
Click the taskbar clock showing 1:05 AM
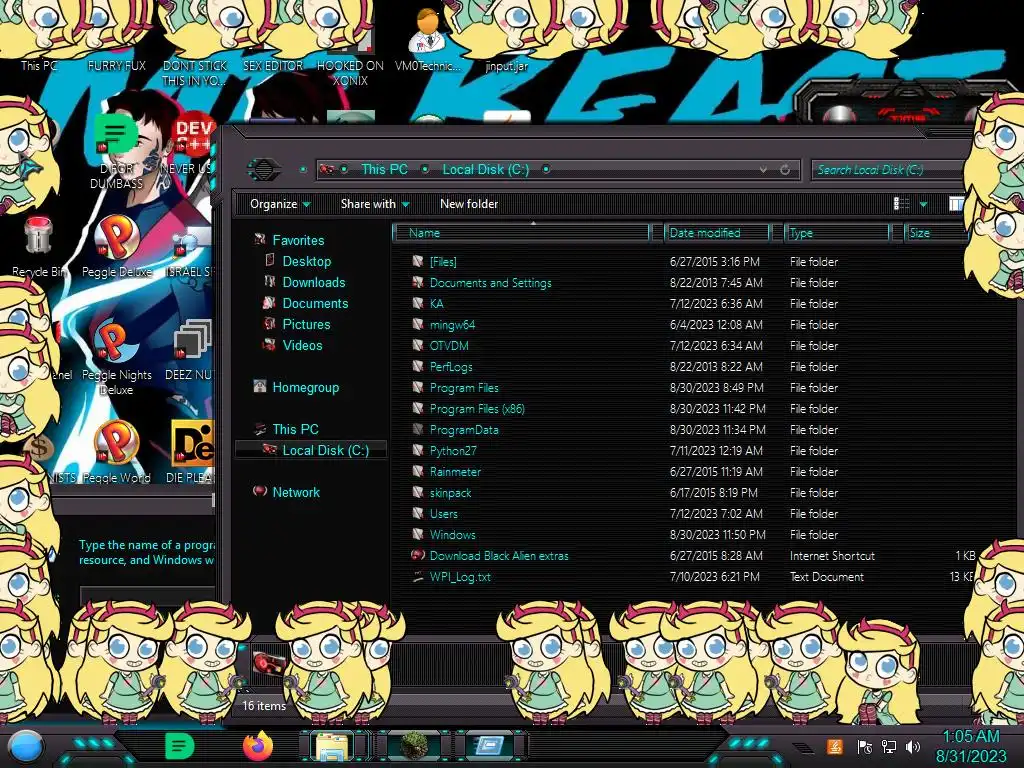coord(971,746)
